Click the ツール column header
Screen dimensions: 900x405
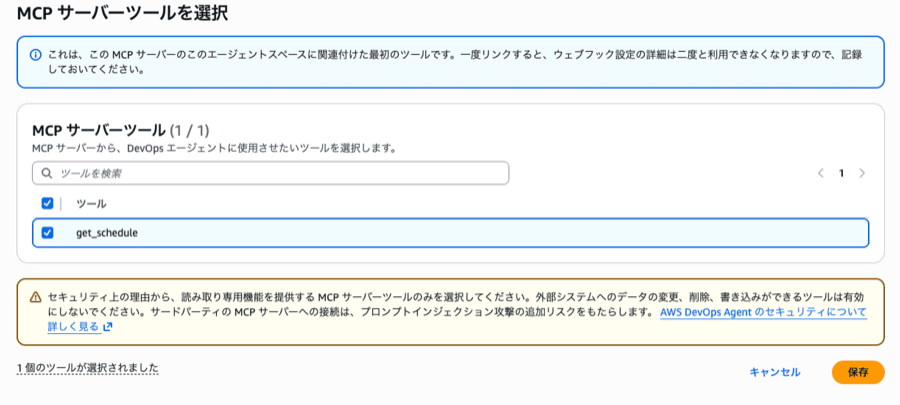click(x=91, y=203)
